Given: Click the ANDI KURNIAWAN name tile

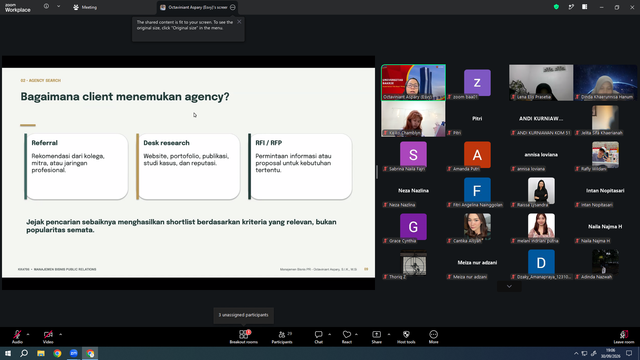Looking at the screenshot, I should pos(541,119).
